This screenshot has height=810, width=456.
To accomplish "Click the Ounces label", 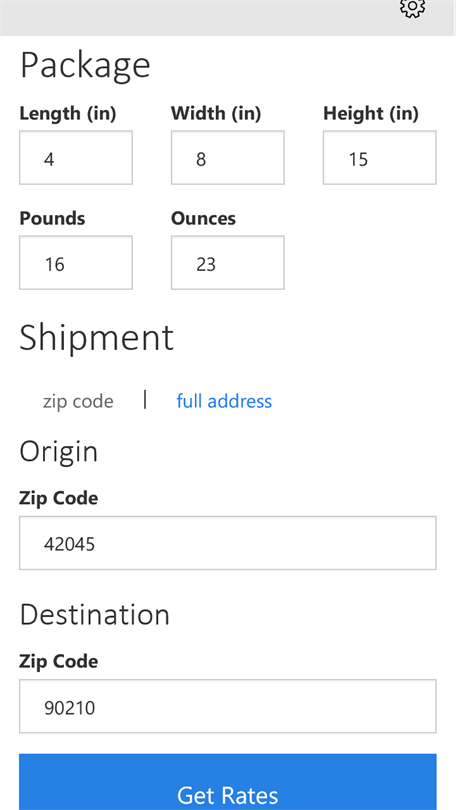I will point(203,219).
